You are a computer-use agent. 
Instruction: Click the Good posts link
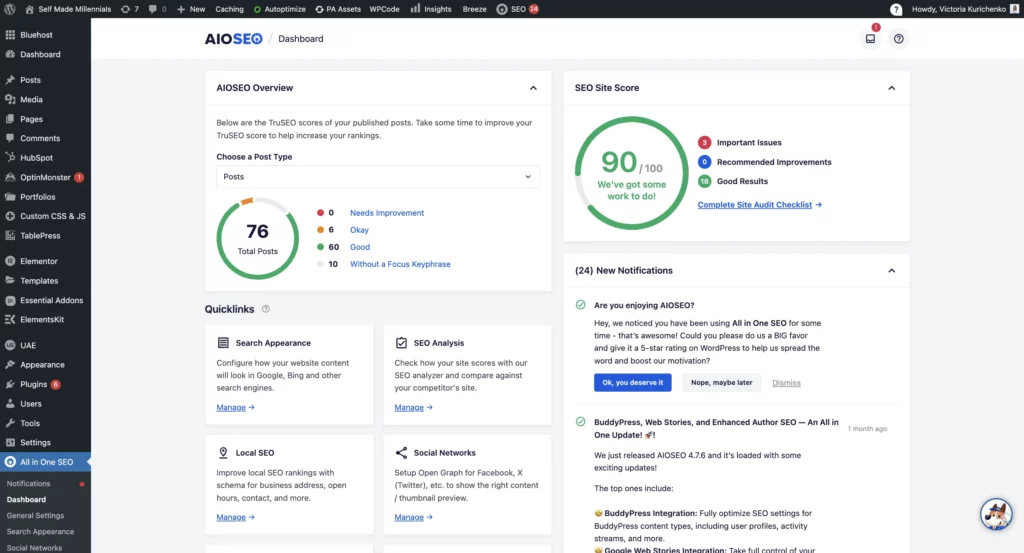tap(360, 247)
